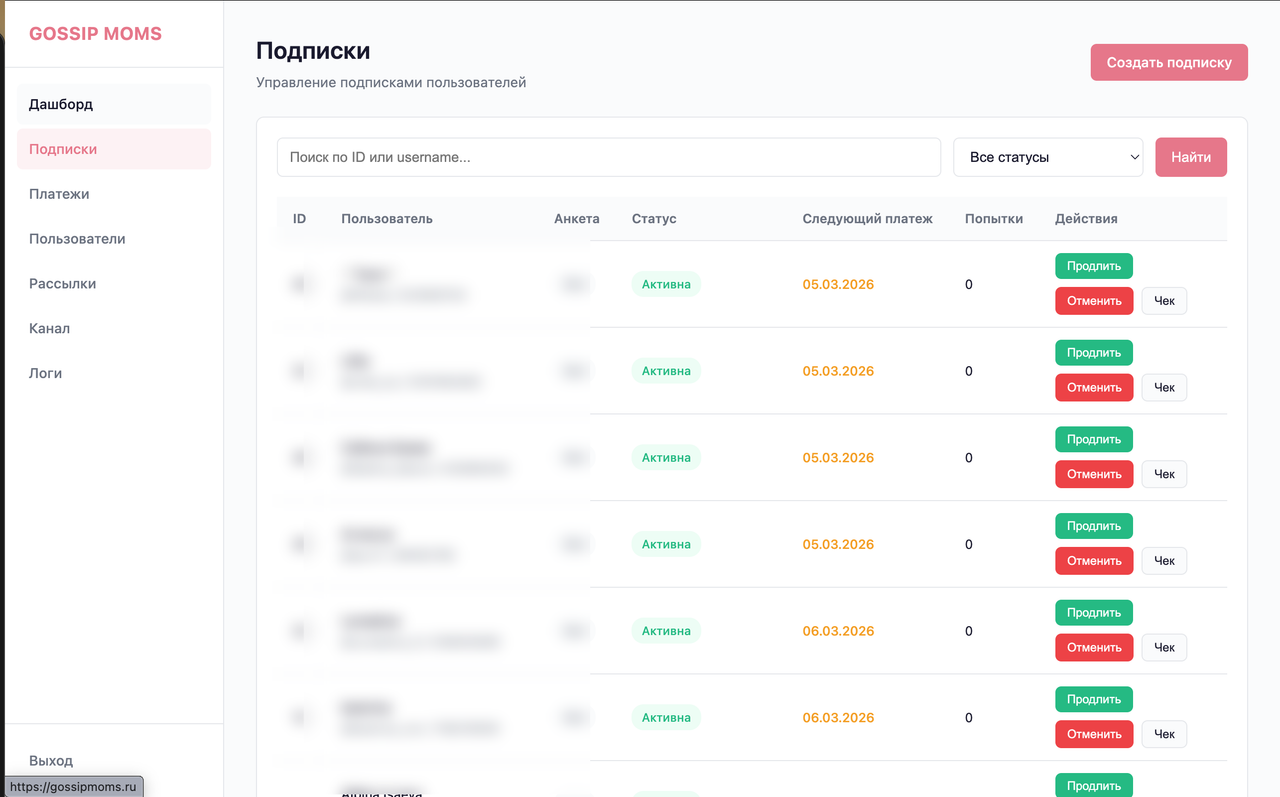Navigate to Рассылки in sidebar
This screenshot has width=1280, height=797.
(x=62, y=283)
